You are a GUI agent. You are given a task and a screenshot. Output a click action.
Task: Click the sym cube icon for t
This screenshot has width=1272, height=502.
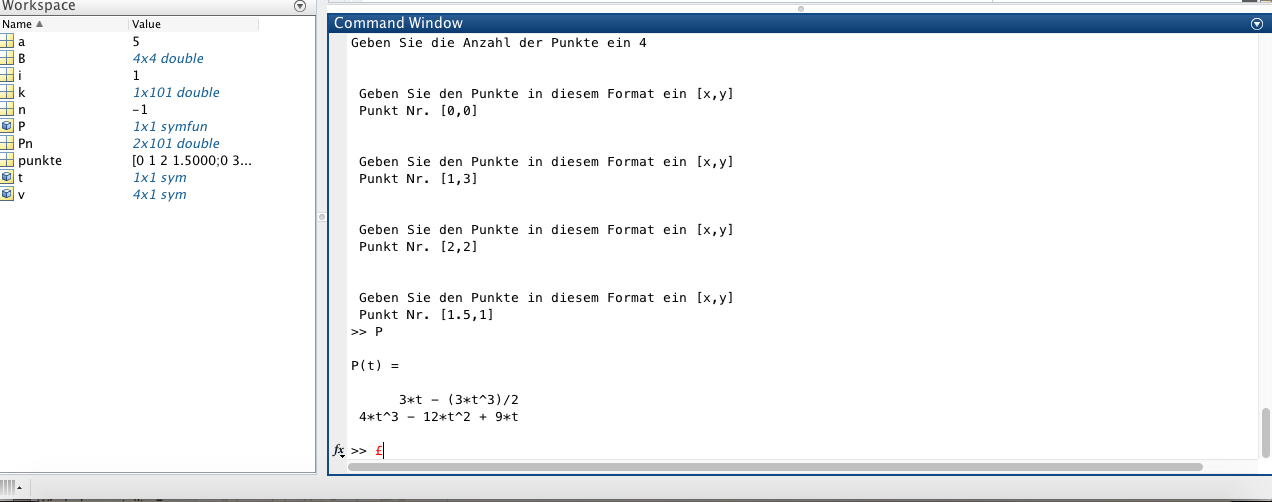[7, 178]
